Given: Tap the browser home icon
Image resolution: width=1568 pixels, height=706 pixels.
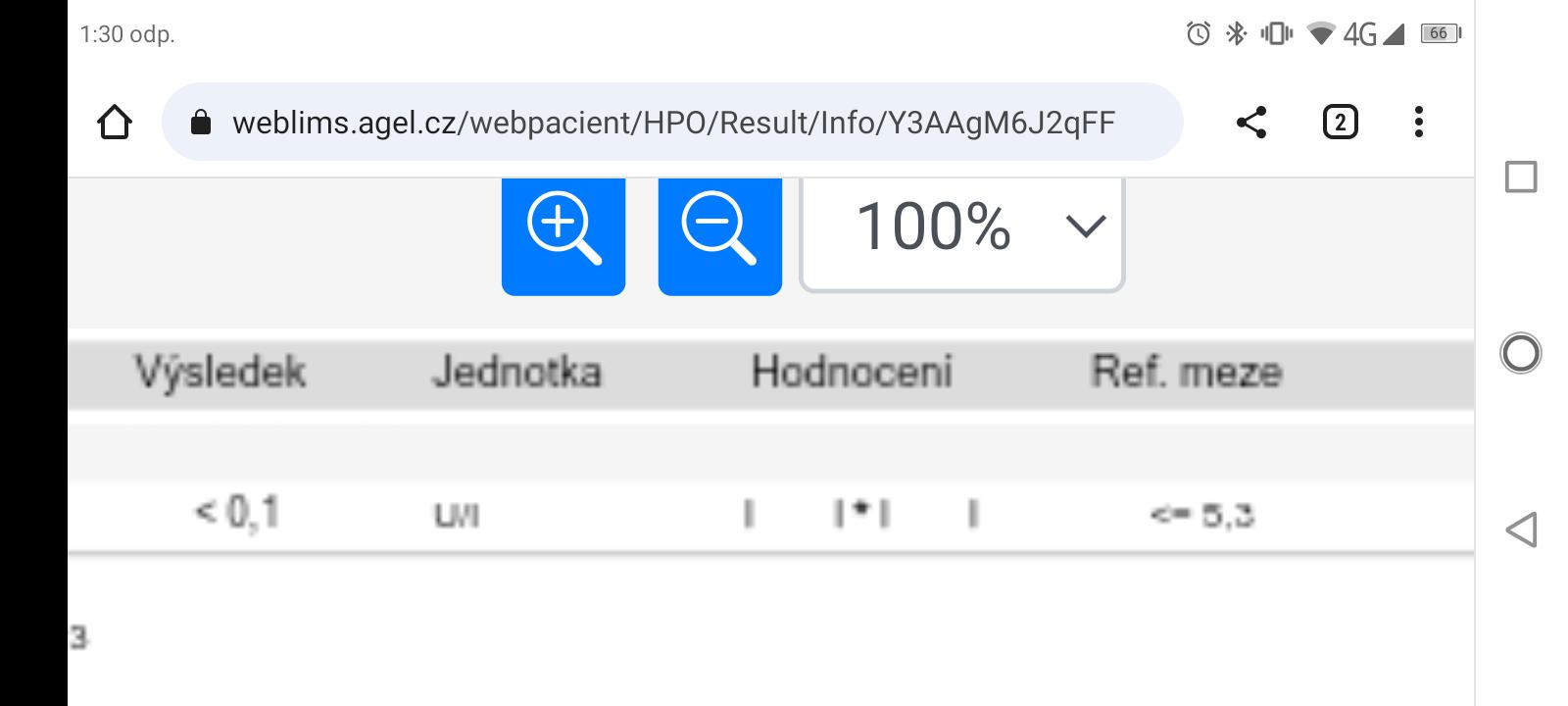Looking at the screenshot, I should (x=115, y=123).
